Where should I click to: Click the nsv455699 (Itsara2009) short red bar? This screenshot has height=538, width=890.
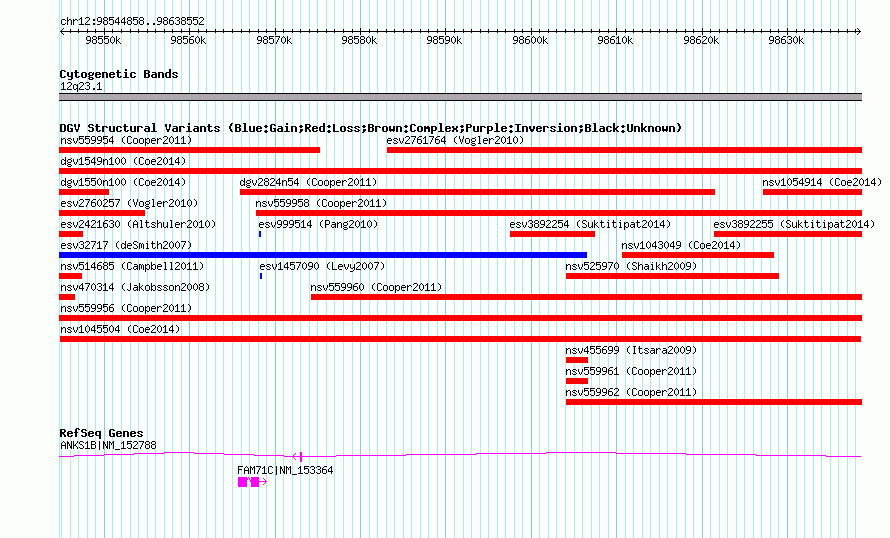577,360
